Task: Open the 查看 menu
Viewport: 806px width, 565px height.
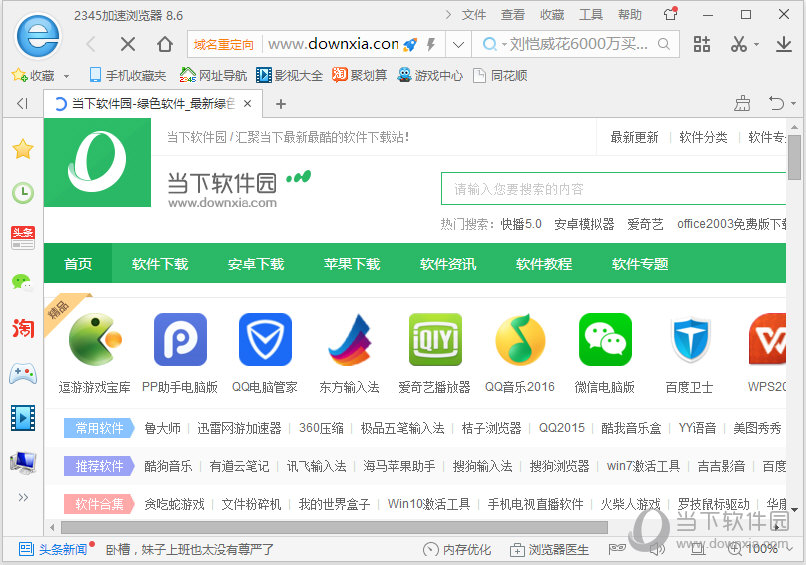Action: (512, 15)
